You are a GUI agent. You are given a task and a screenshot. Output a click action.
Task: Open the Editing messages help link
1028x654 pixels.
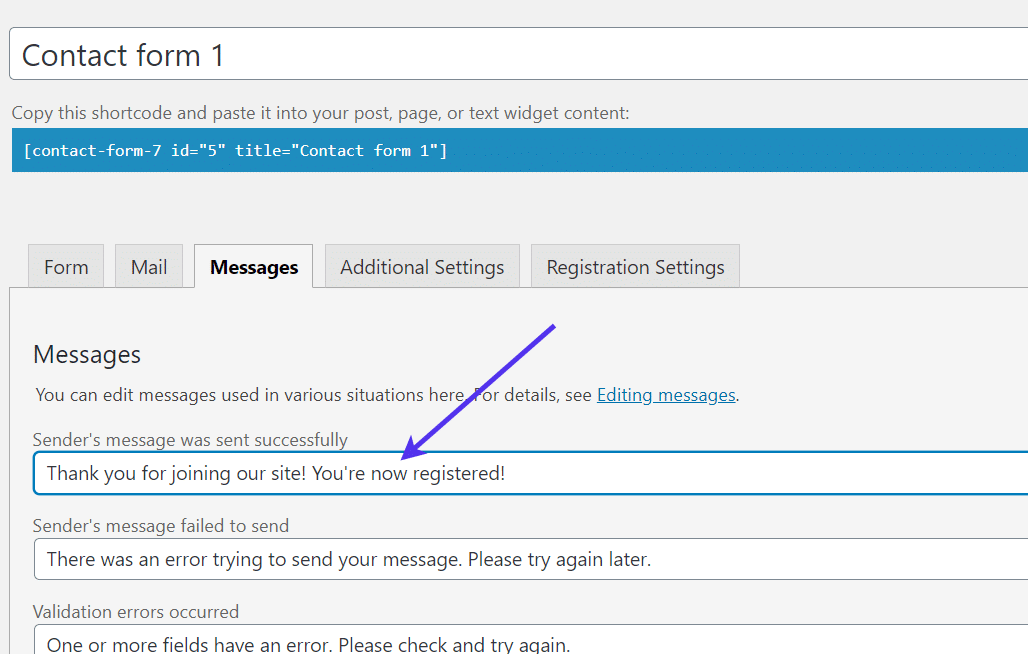[665, 394]
